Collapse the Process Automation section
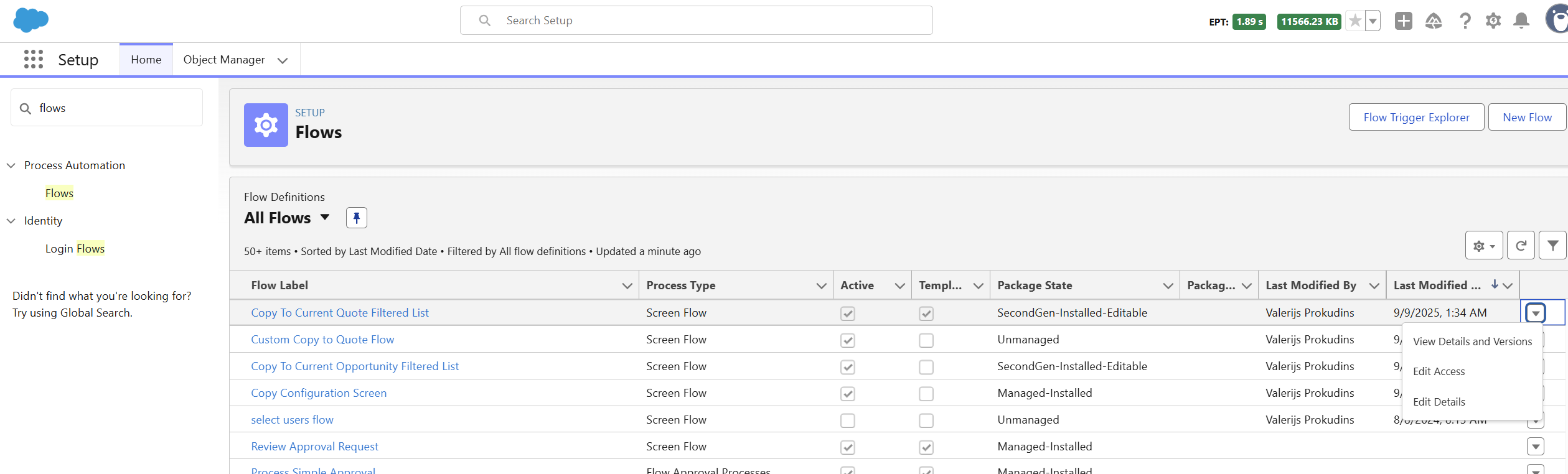The image size is (1568, 474). click(x=11, y=165)
